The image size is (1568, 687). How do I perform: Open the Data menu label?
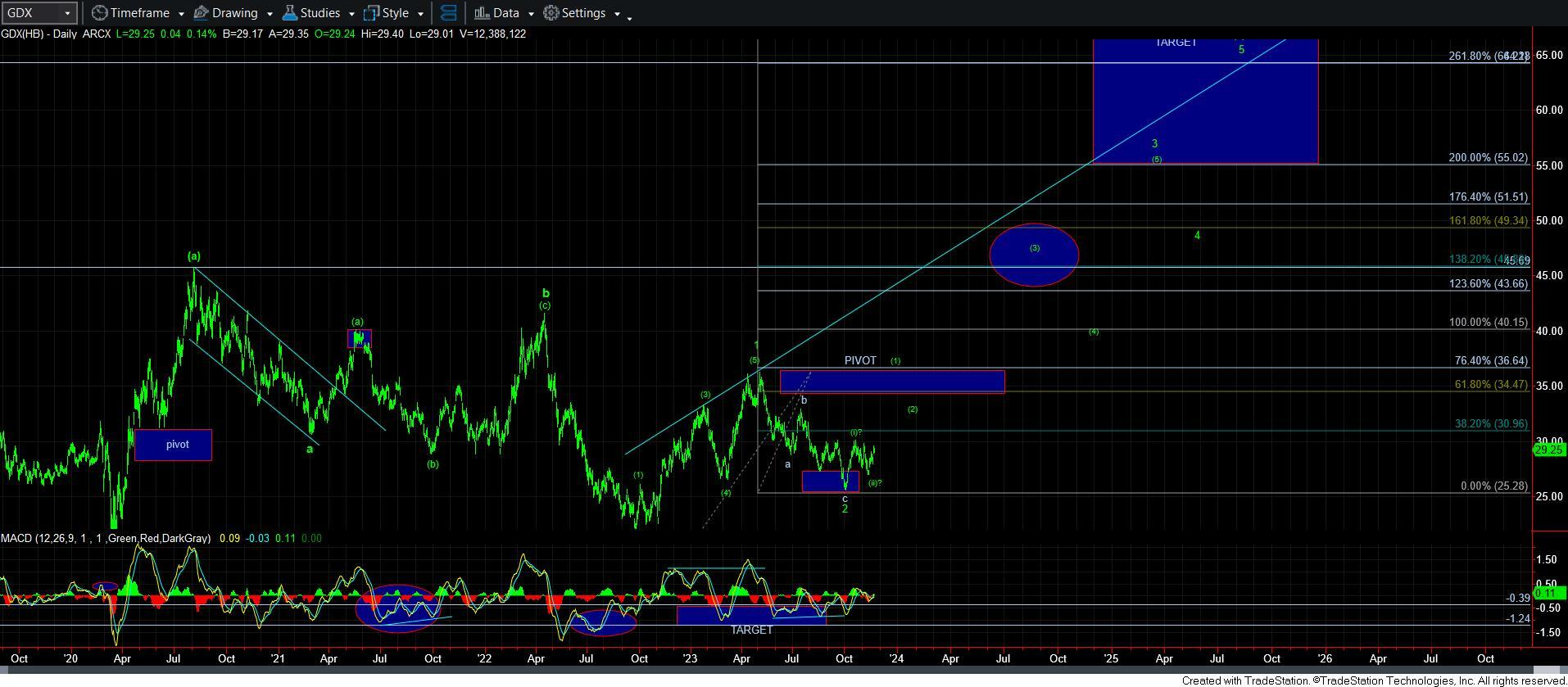click(x=505, y=13)
